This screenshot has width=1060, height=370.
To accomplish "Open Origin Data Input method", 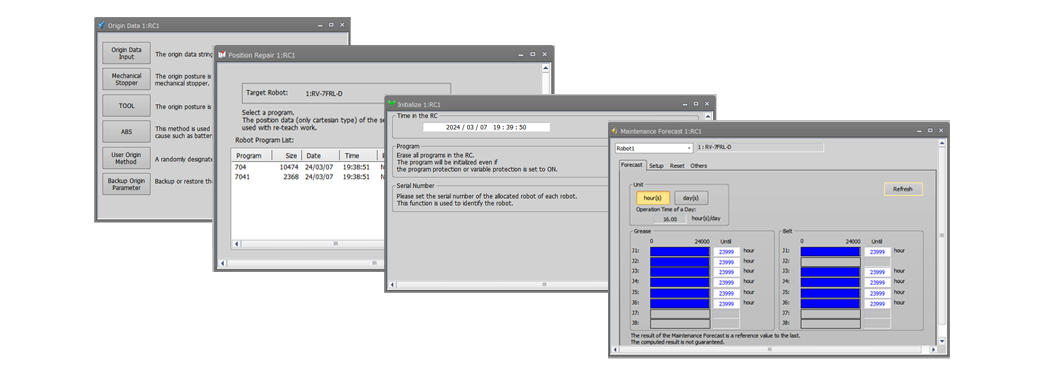I will coord(126,53).
